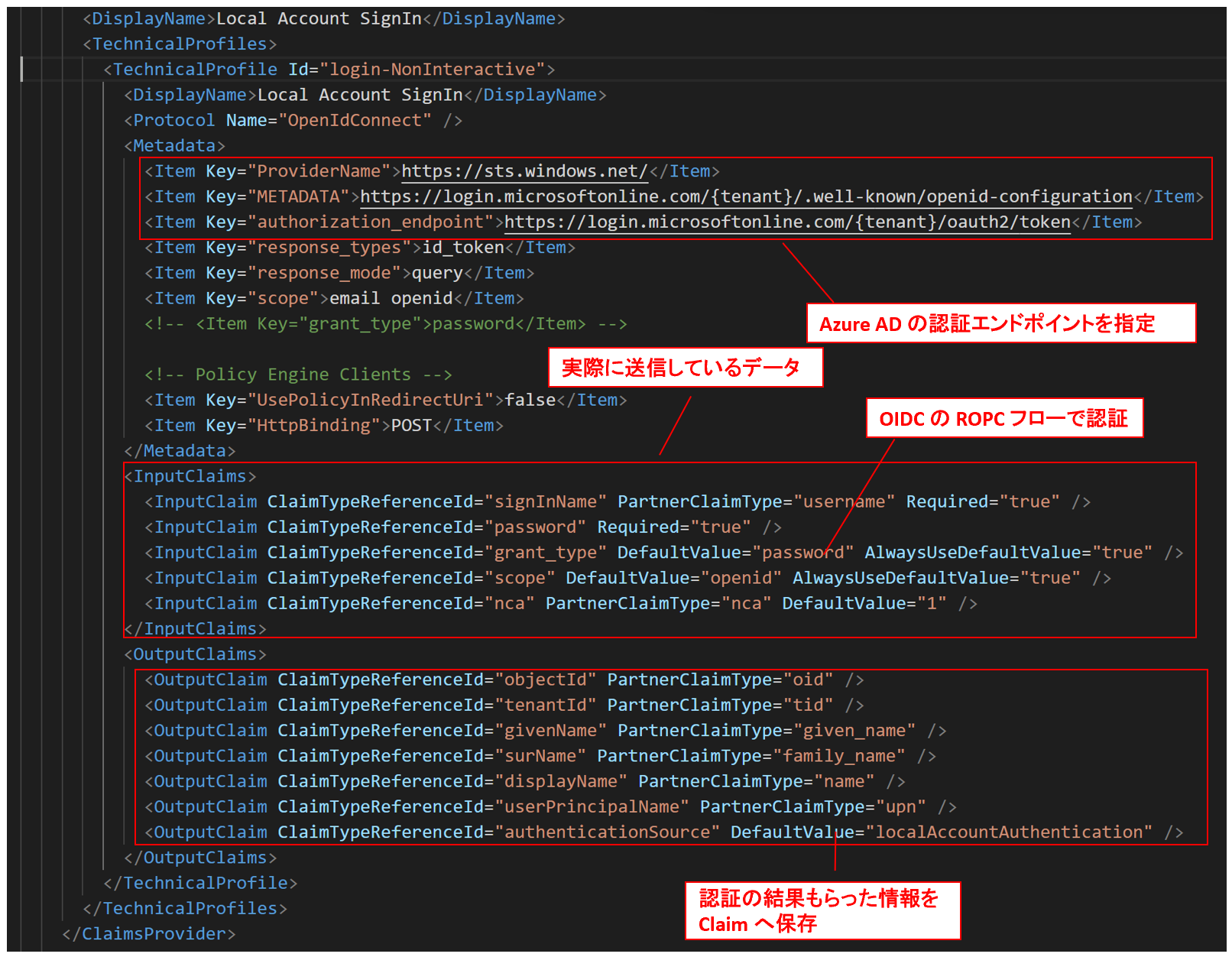
Task: Click the "objectId" claim reference
Action: 545,680
